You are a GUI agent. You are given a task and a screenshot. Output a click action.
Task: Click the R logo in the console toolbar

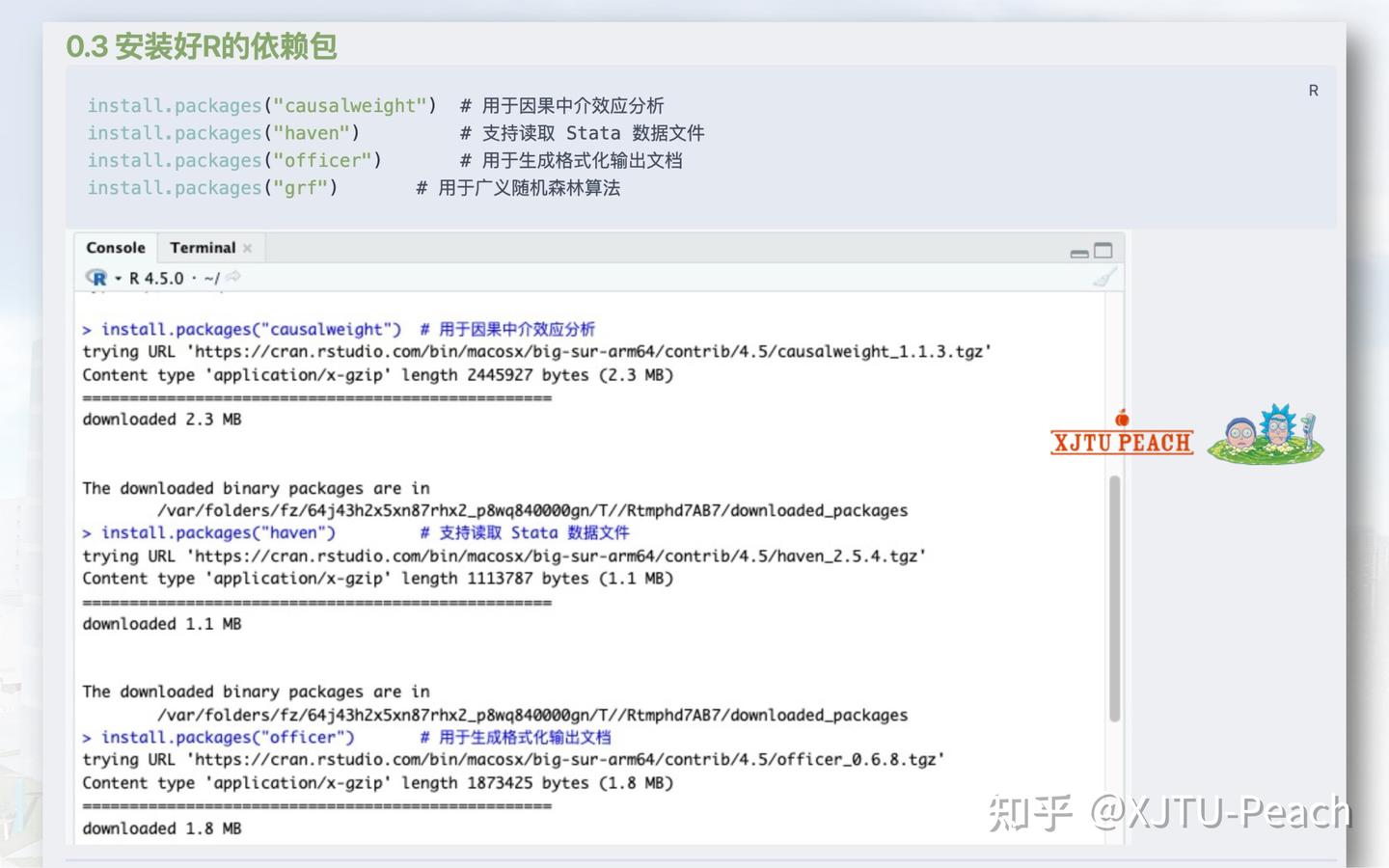click(99, 278)
